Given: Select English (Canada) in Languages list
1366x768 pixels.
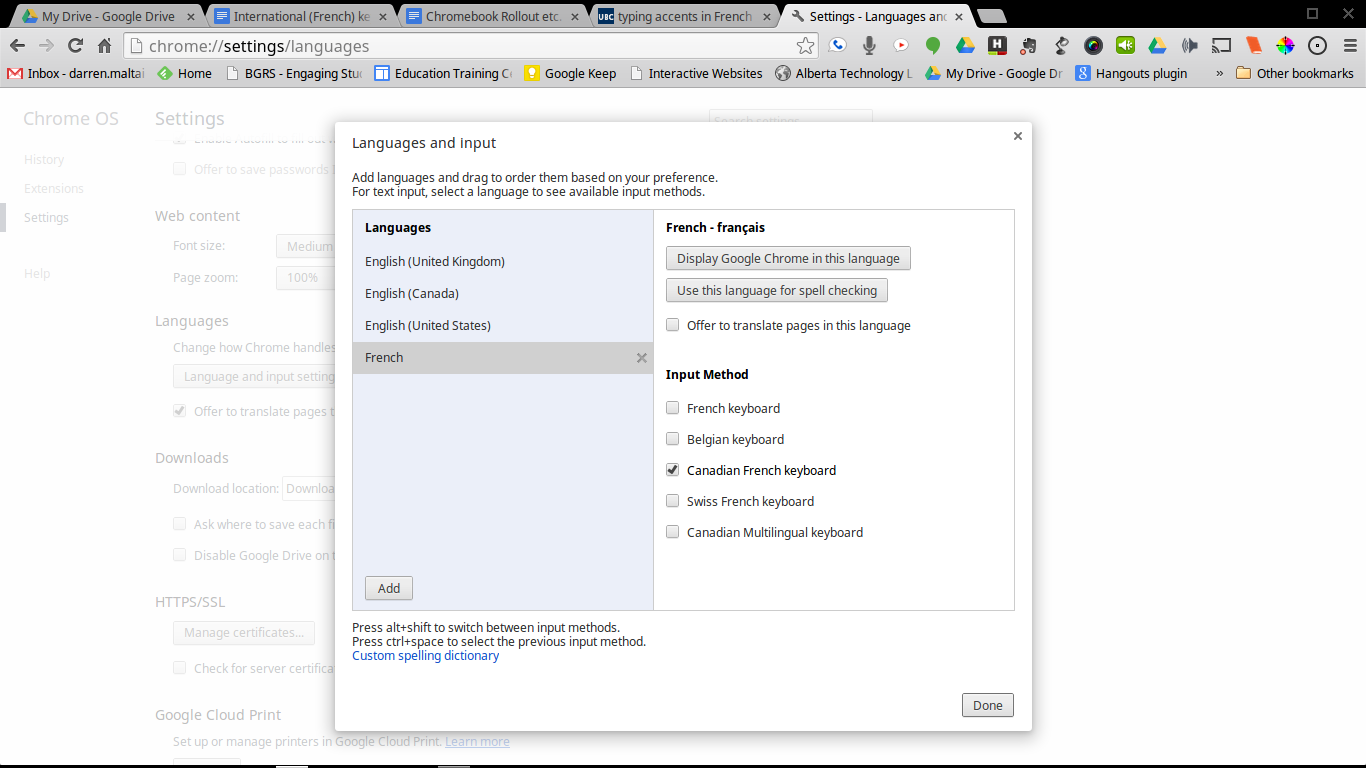Looking at the screenshot, I should click(503, 294).
